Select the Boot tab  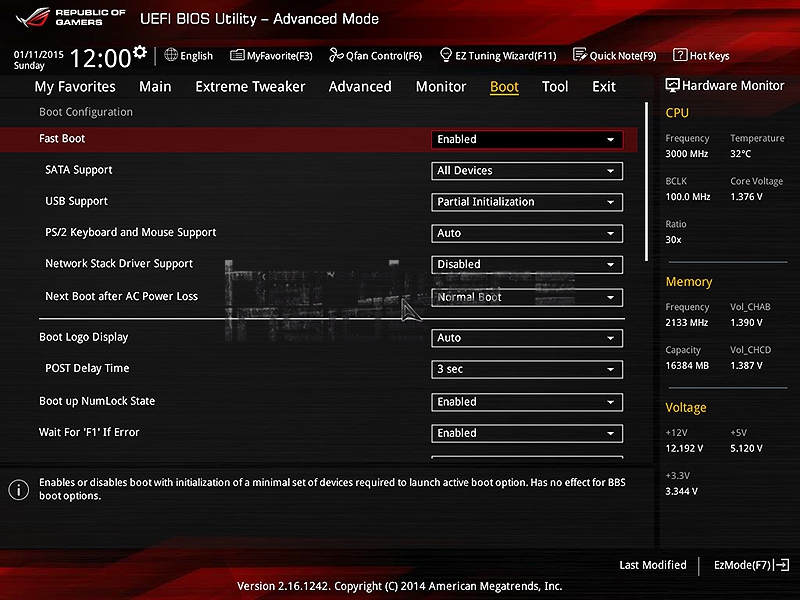(504, 87)
